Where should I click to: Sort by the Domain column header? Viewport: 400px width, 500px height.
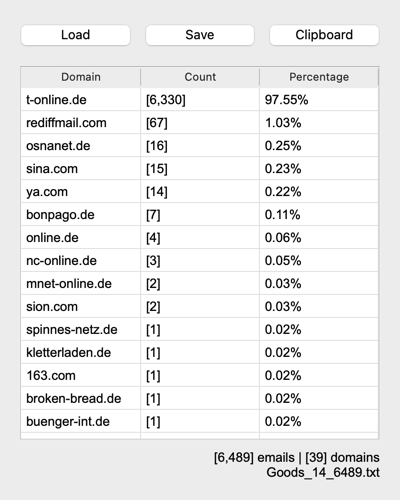[x=81, y=77]
